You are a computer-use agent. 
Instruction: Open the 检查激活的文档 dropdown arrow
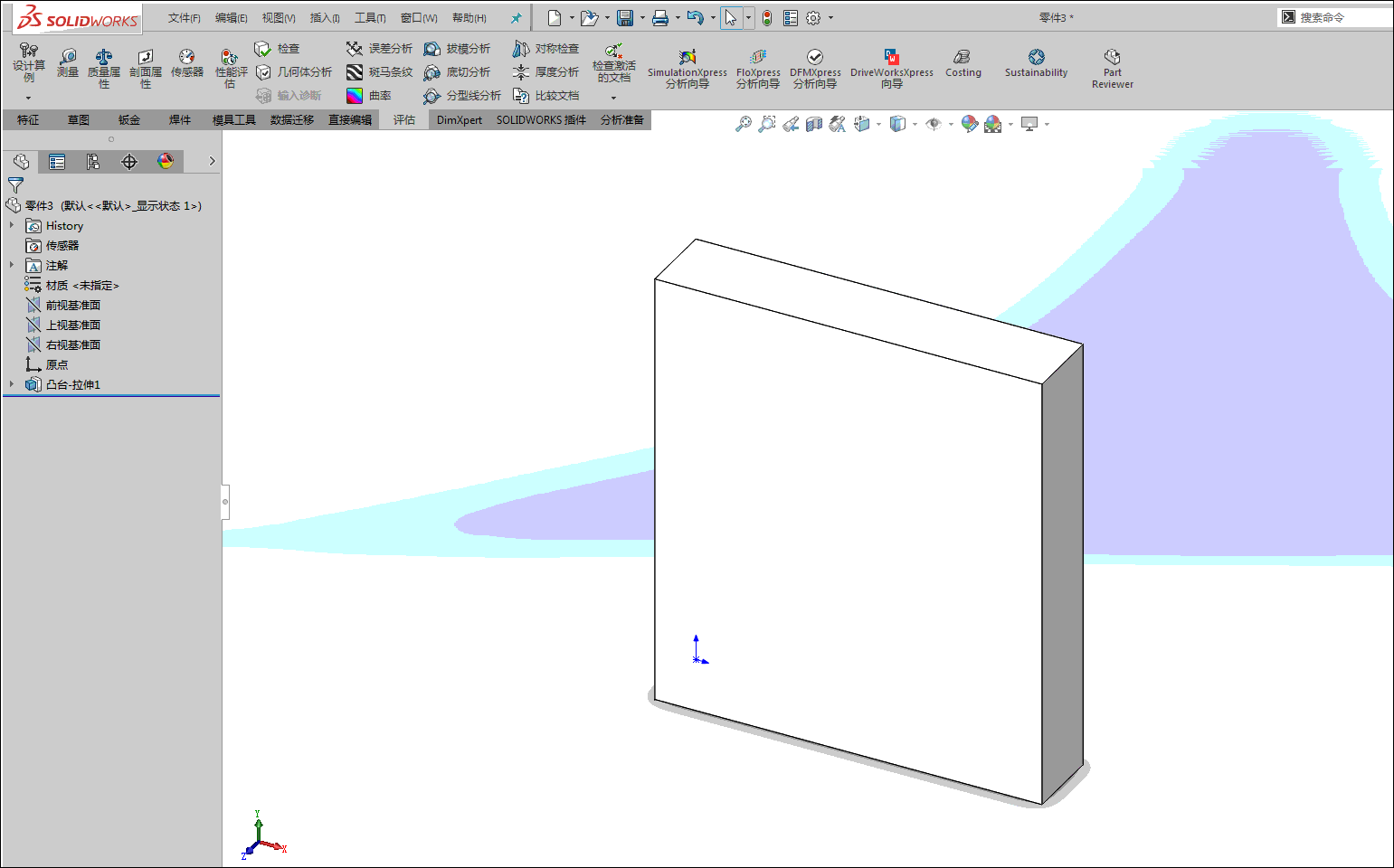613,98
